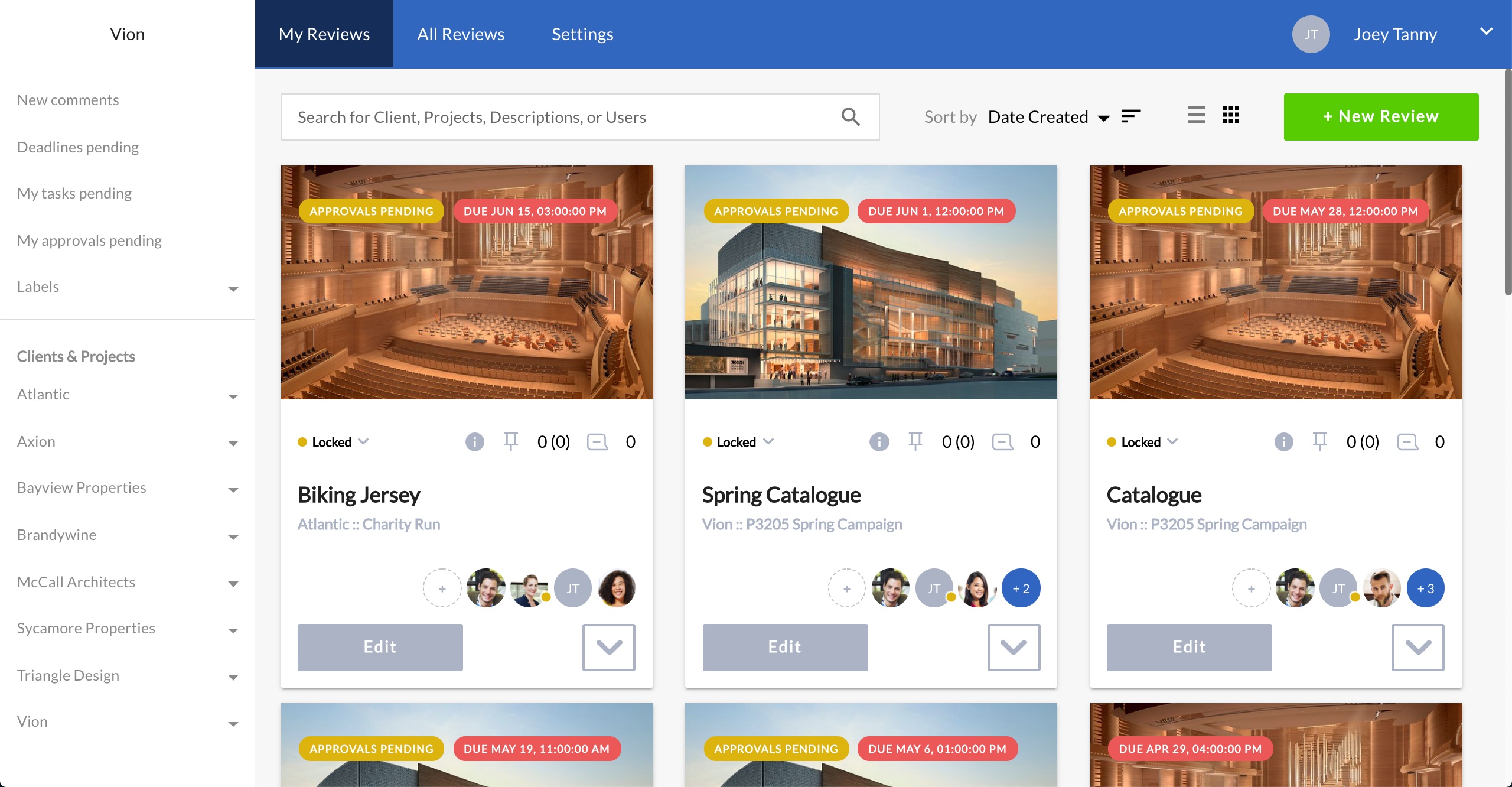
Task: Open Atlantic :: Charity Run project link
Action: pos(369,525)
